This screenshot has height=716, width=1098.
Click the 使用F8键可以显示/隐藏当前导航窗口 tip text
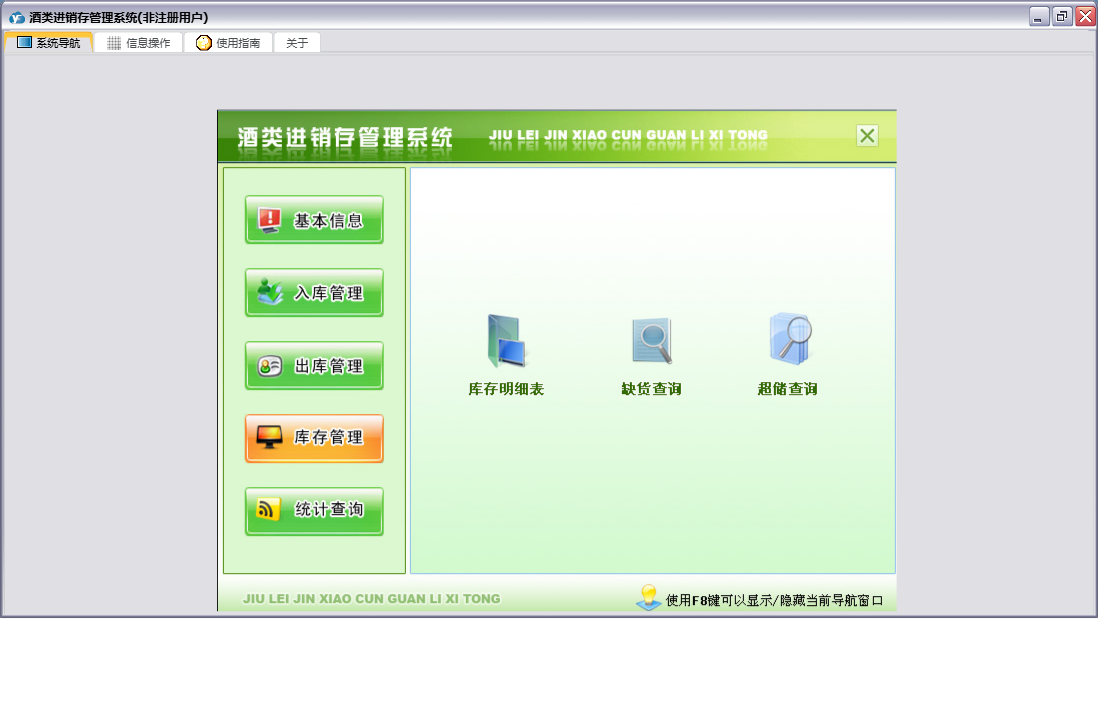point(774,600)
